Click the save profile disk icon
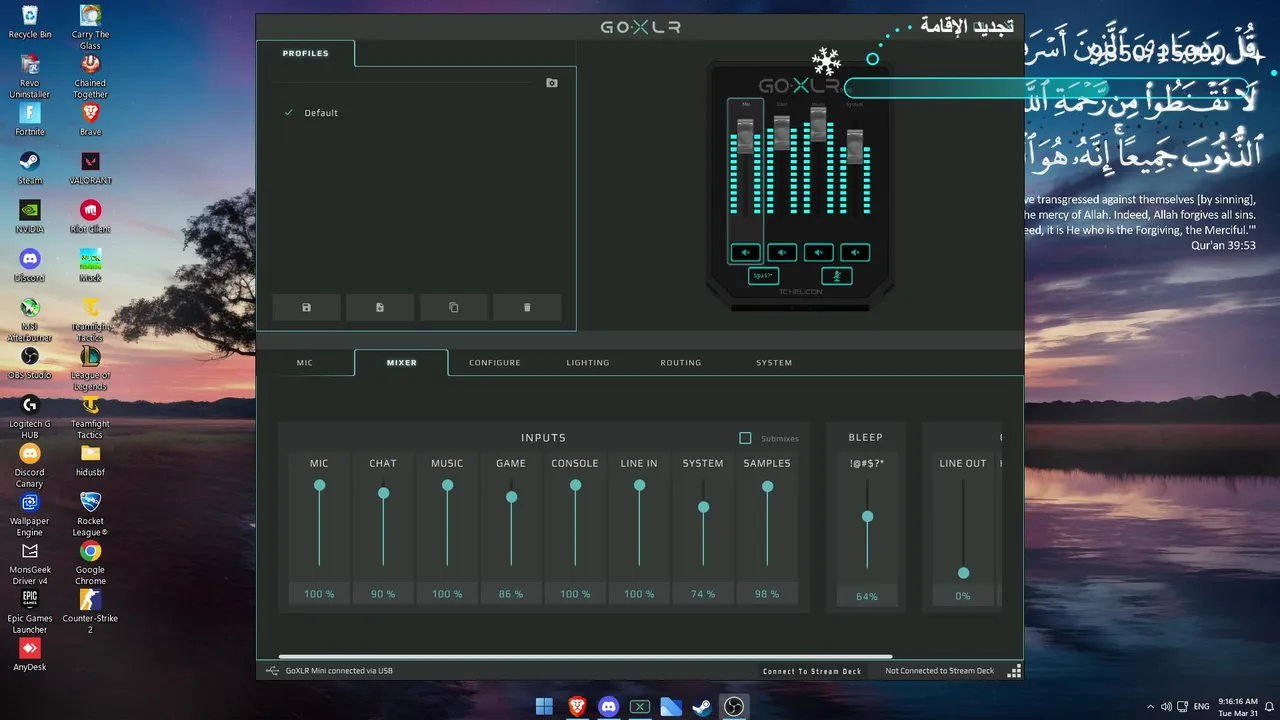Image resolution: width=1280 pixels, height=720 pixels. click(x=306, y=307)
